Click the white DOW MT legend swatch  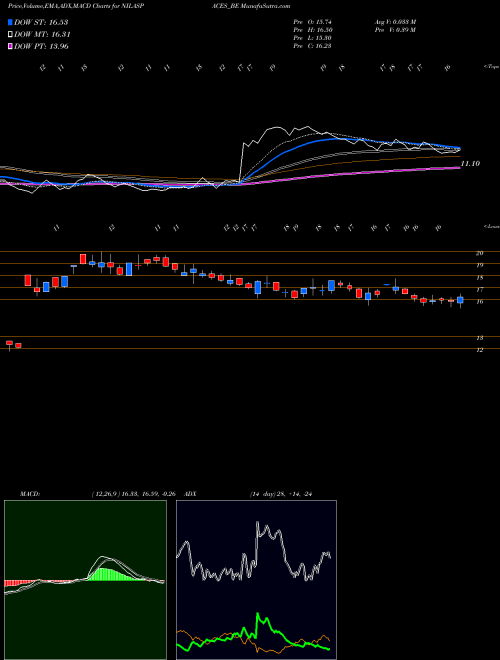pyautogui.click(x=10, y=35)
